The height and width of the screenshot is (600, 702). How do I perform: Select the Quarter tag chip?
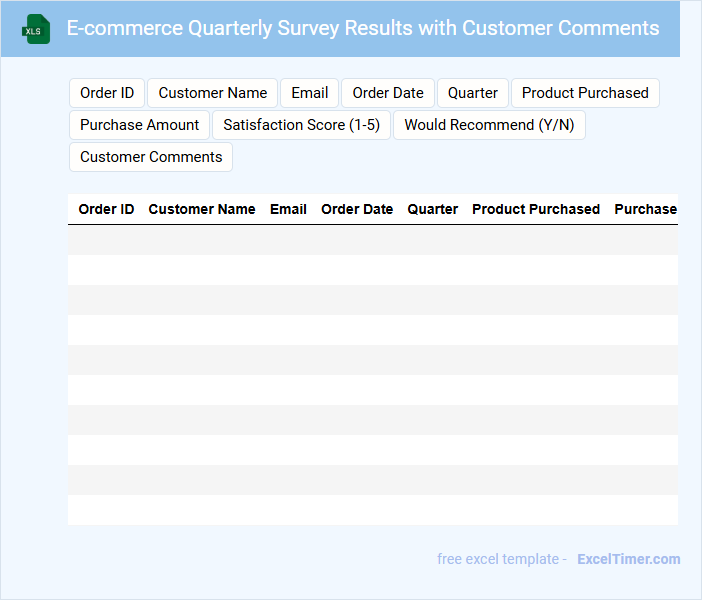click(473, 93)
